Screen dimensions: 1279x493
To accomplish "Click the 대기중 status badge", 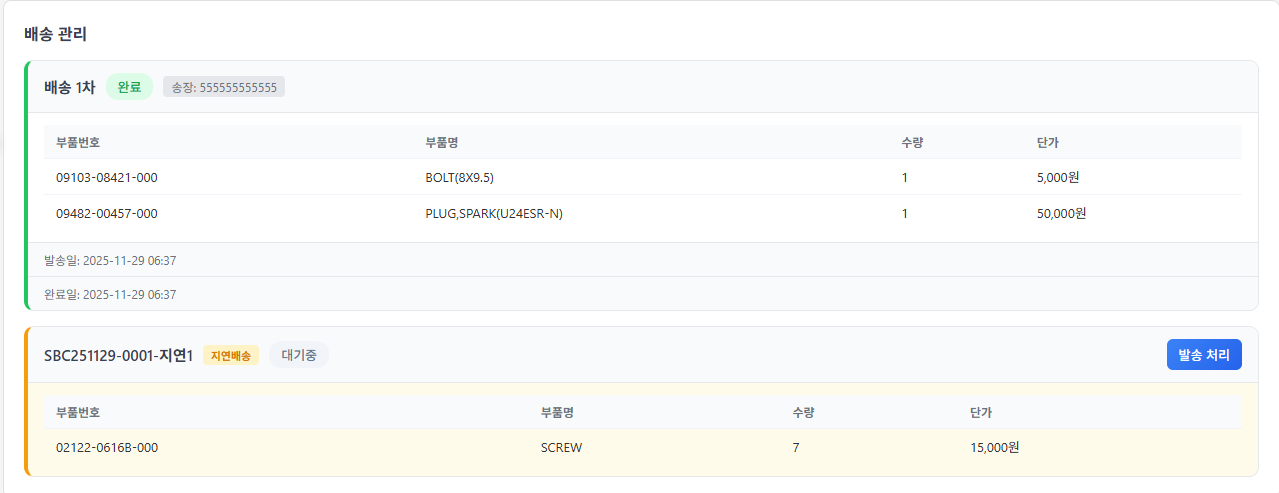I will [x=298, y=355].
